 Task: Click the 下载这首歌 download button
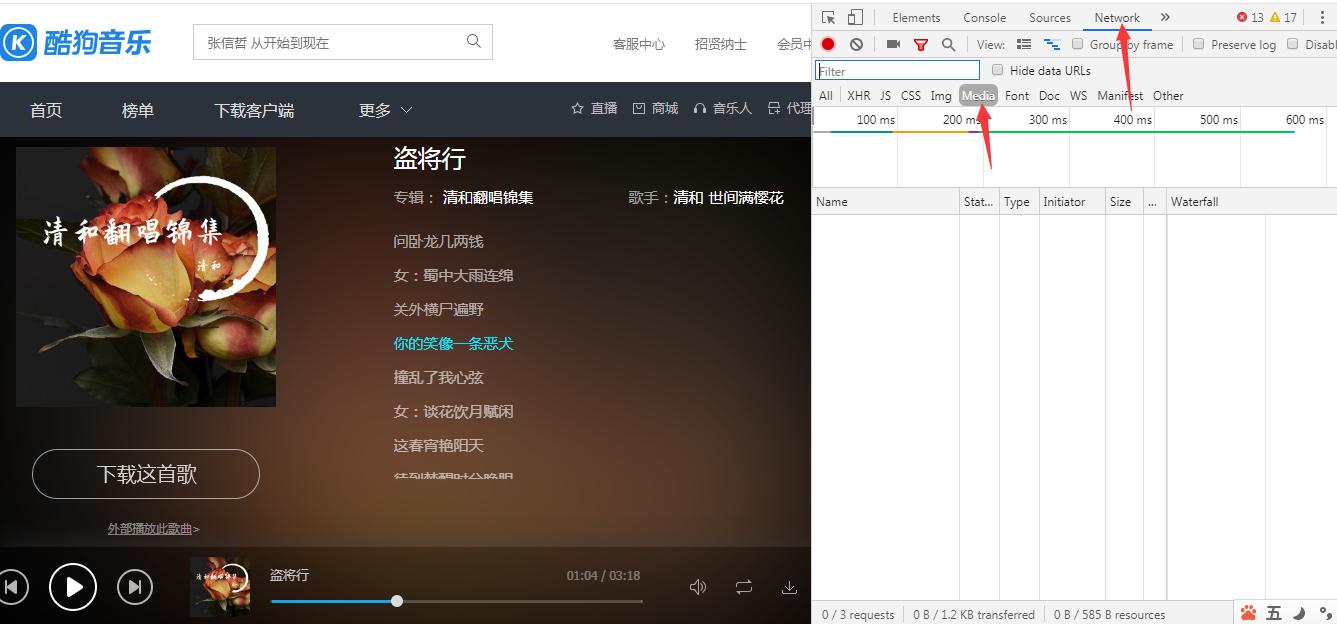(x=145, y=473)
